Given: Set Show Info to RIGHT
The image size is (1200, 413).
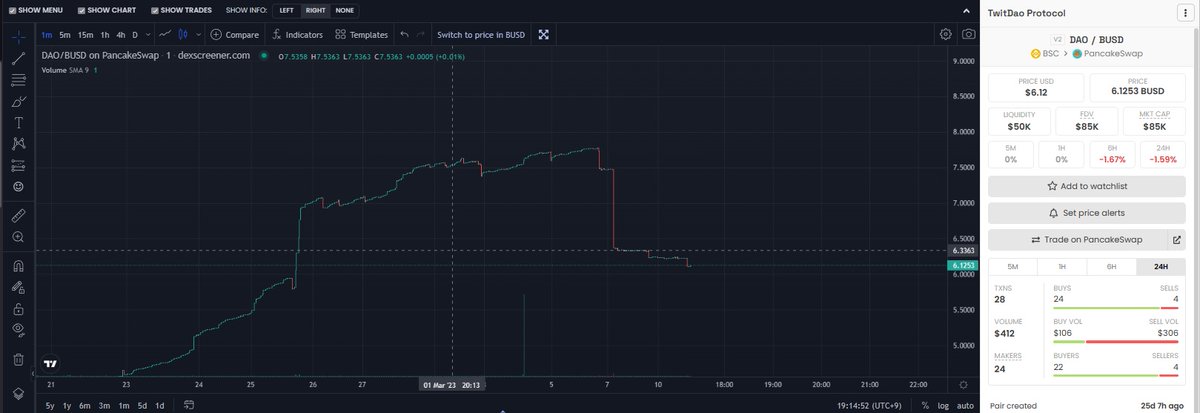Looking at the screenshot, I should point(316,10).
